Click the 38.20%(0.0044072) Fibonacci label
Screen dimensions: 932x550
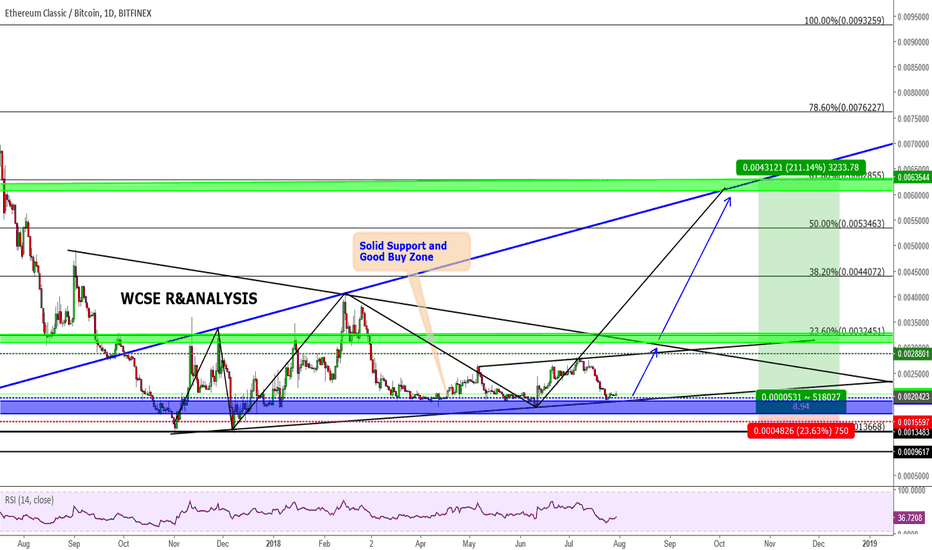click(x=846, y=272)
